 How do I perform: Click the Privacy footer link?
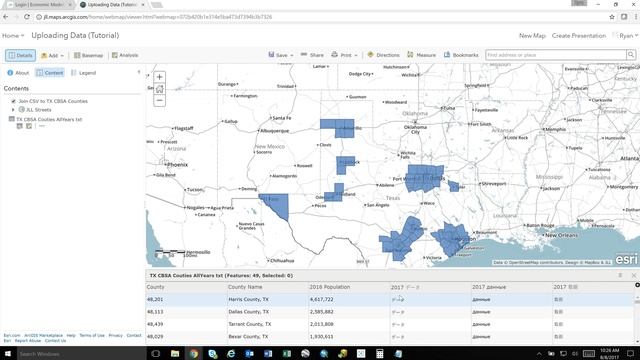point(116,335)
